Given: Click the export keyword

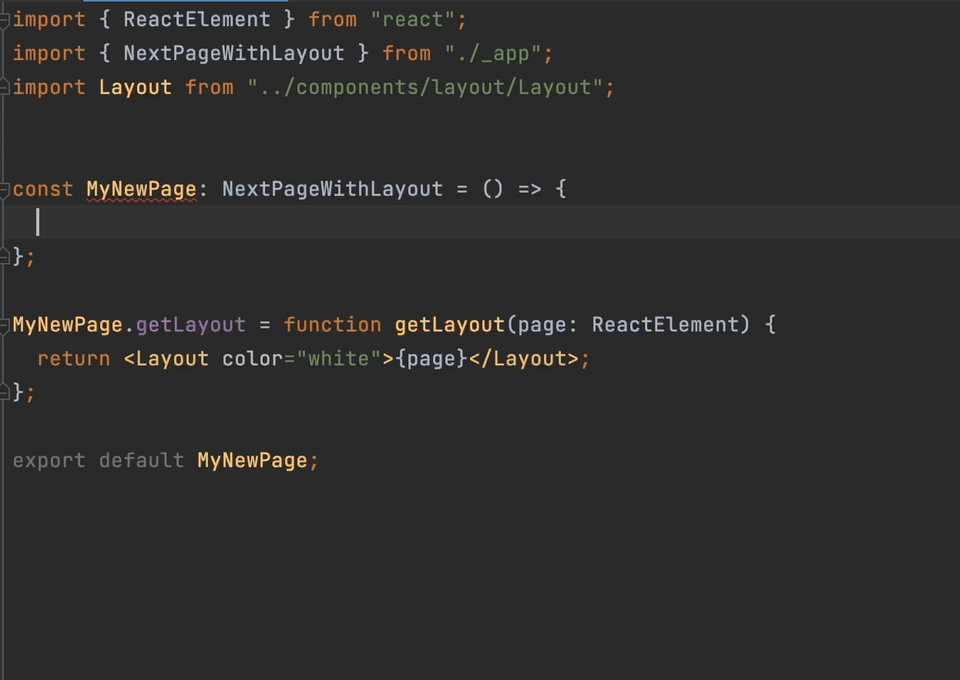Looking at the screenshot, I should tap(49, 461).
